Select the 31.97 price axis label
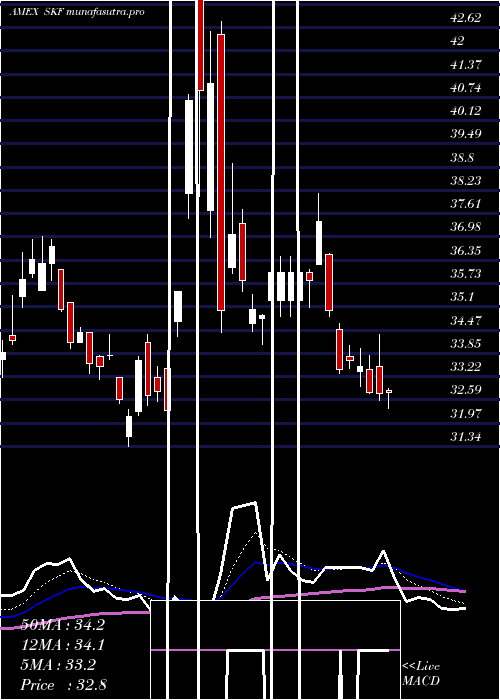 click(466, 413)
